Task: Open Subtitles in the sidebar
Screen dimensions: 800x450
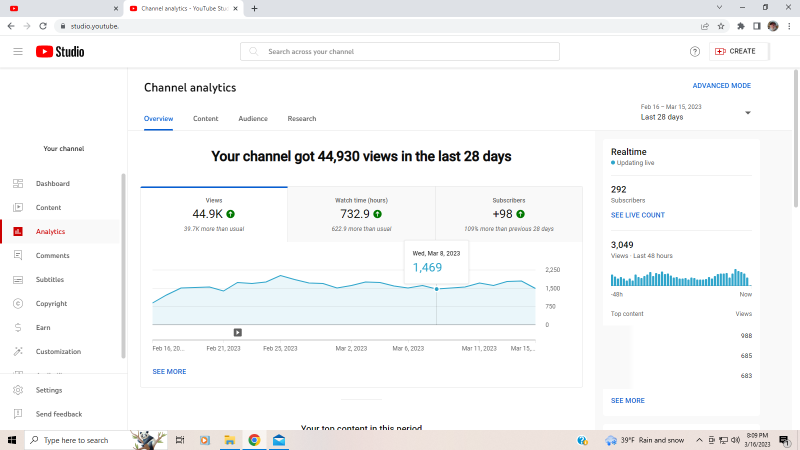Action: pos(50,280)
